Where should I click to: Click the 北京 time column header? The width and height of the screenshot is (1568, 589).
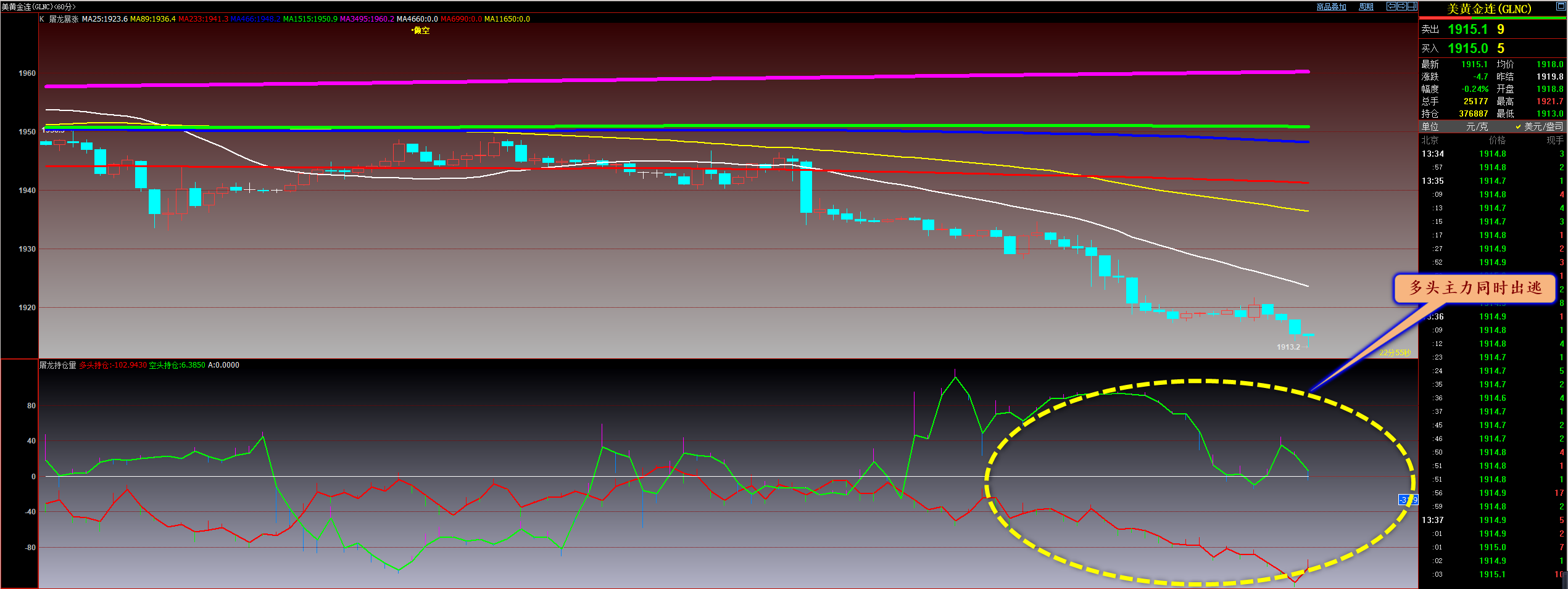pyautogui.click(x=1430, y=140)
